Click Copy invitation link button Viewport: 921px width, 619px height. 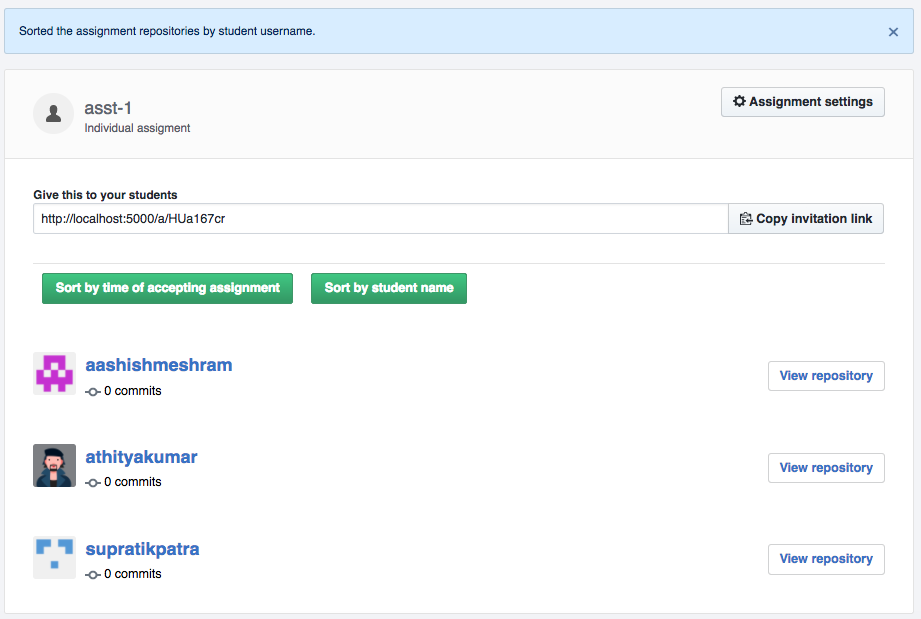806,218
